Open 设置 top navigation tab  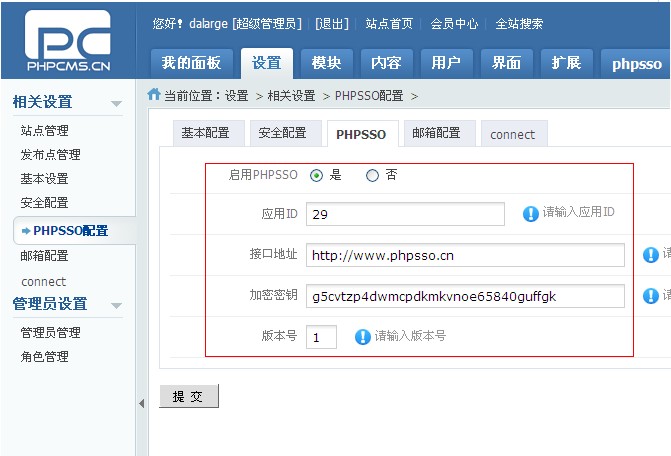tap(267, 63)
